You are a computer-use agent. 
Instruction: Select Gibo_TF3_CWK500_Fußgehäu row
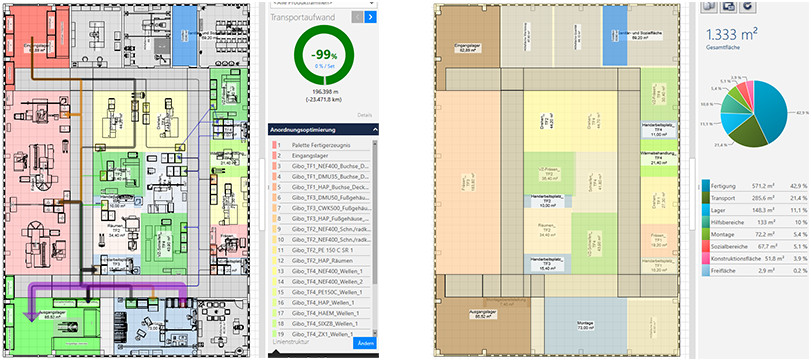(x=321, y=208)
